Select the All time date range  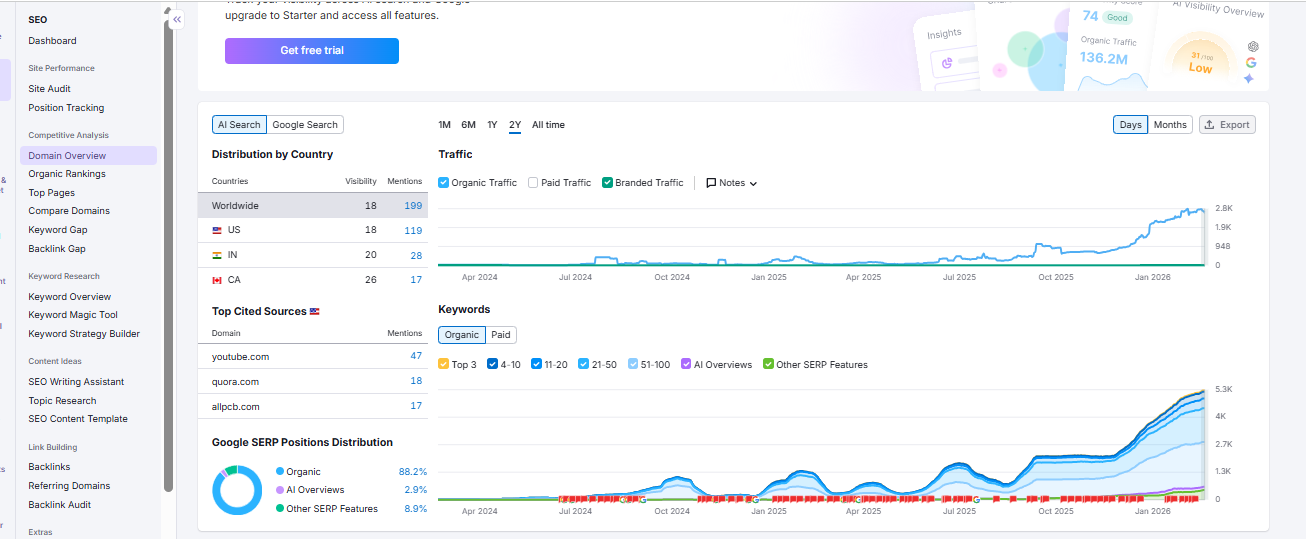548,125
